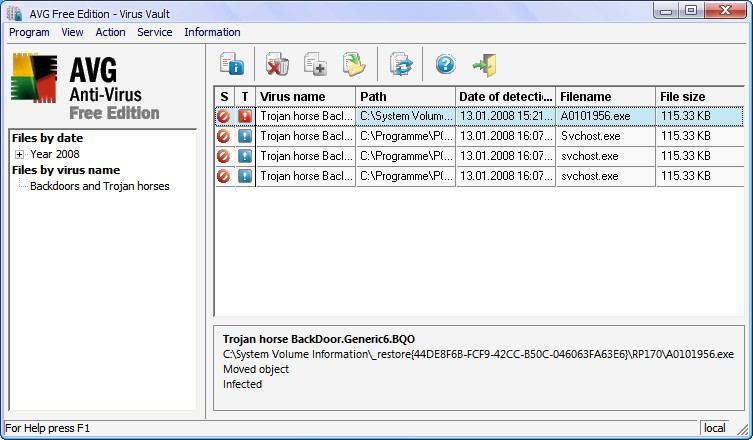The width and height of the screenshot is (753, 440).
Task: Expand the Year 2008 tree node
Action: tap(19, 154)
